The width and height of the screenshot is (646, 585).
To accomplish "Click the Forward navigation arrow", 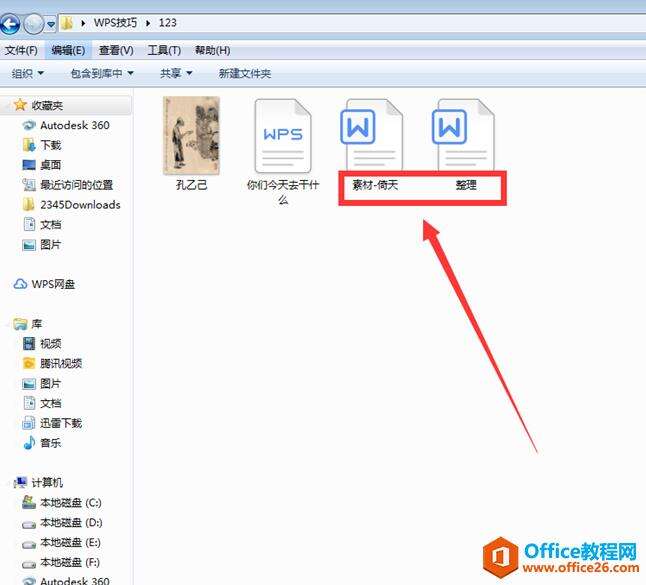I will click(x=33, y=23).
